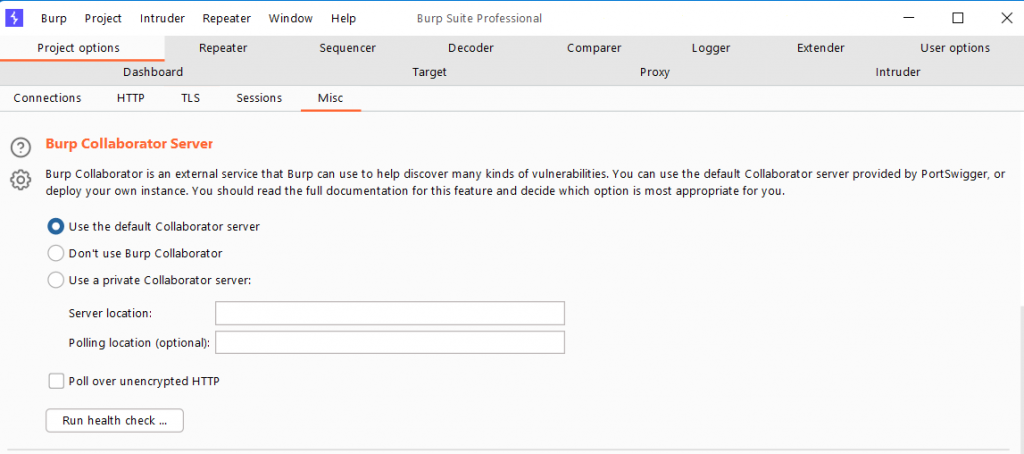Open the gear options icon for Collaborator

tap(21, 180)
